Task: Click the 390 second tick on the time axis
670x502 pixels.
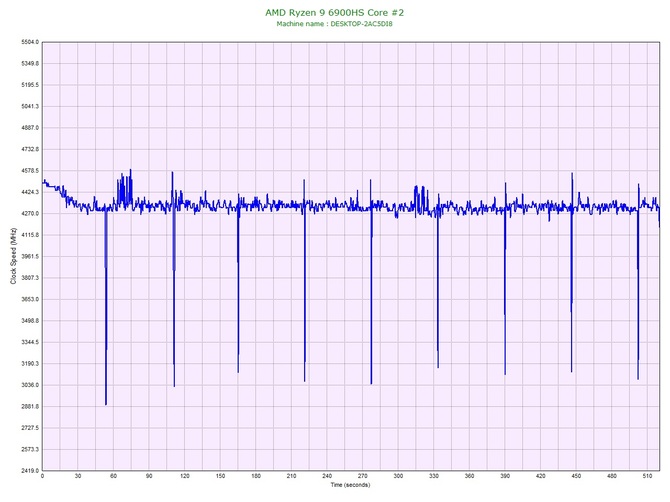Action: click(505, 476)
